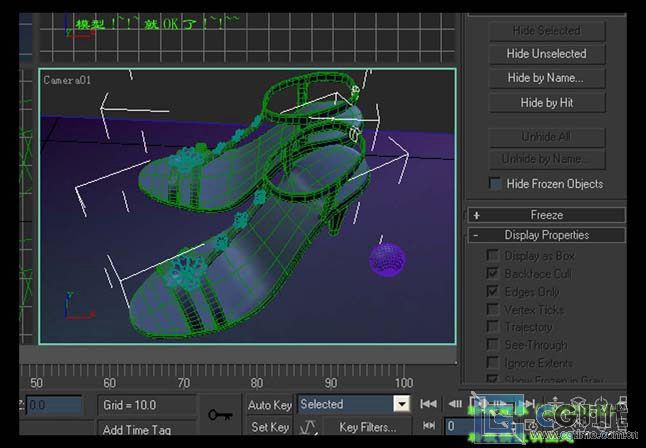The image size is (646, 448).
Task: Collapse the Display Properties rollout
Action: point(546,235)
